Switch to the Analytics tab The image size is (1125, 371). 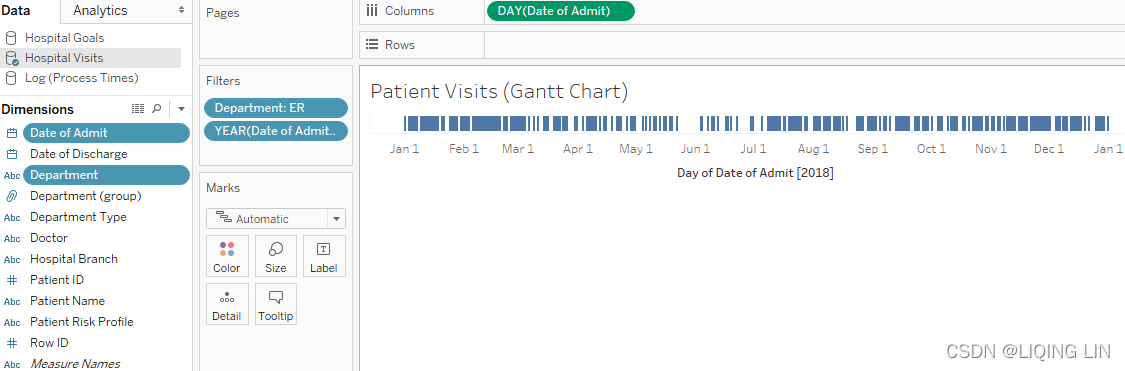[x=100, y=10]
